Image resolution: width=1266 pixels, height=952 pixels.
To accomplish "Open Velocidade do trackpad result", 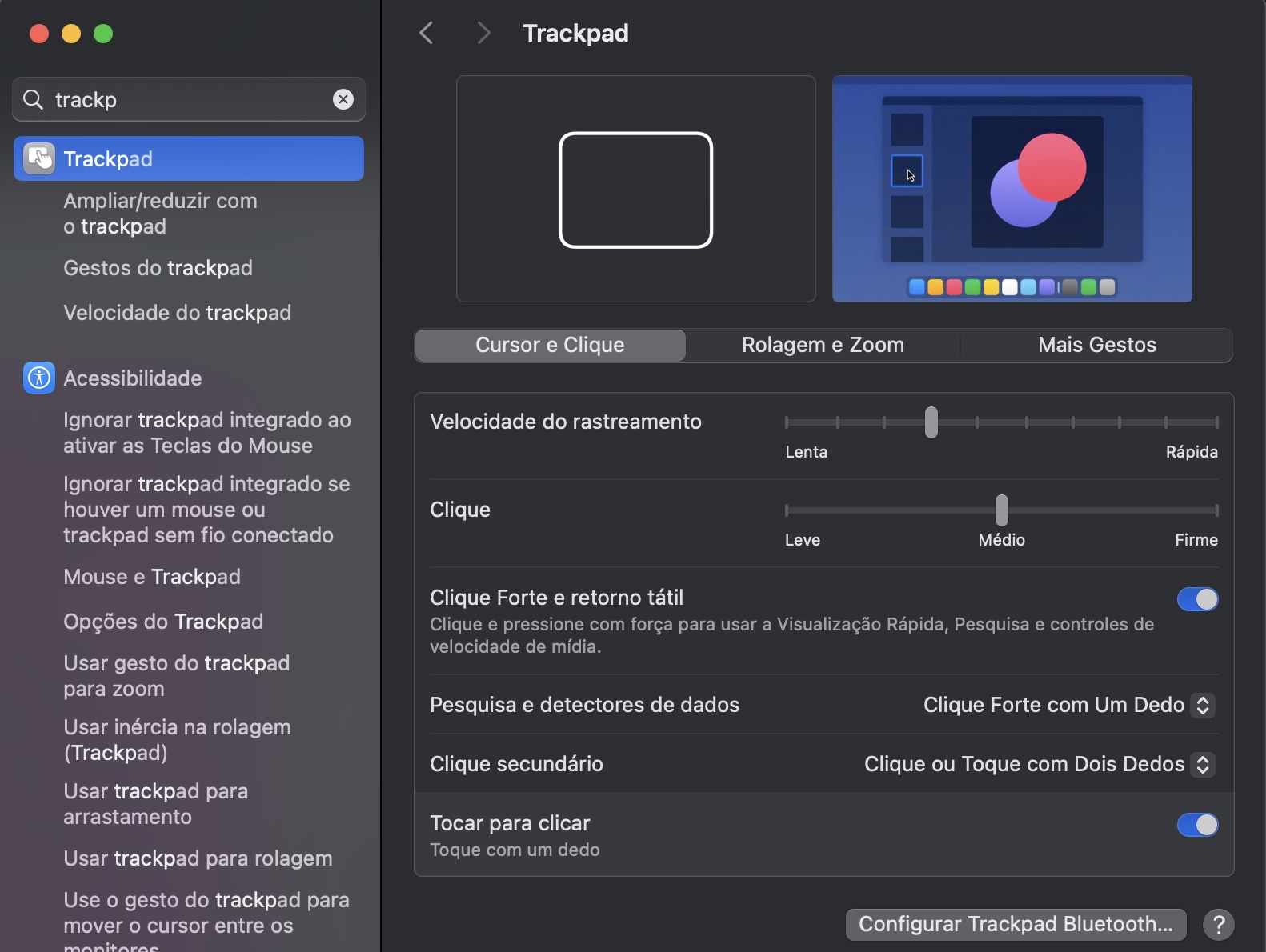I will click(177, 313).
